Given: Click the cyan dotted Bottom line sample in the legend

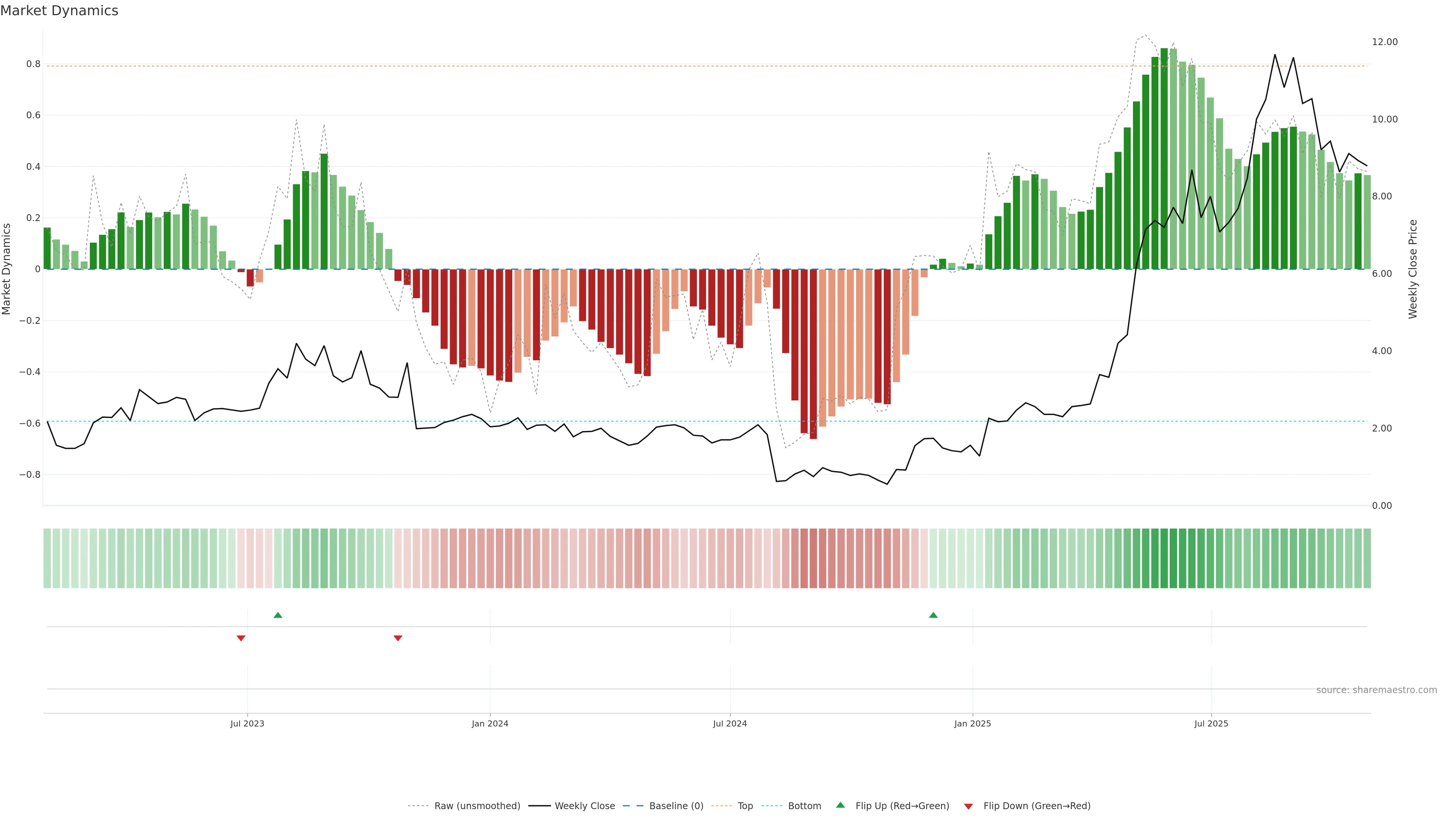Looking at the screenshot, I should point(772,806).
